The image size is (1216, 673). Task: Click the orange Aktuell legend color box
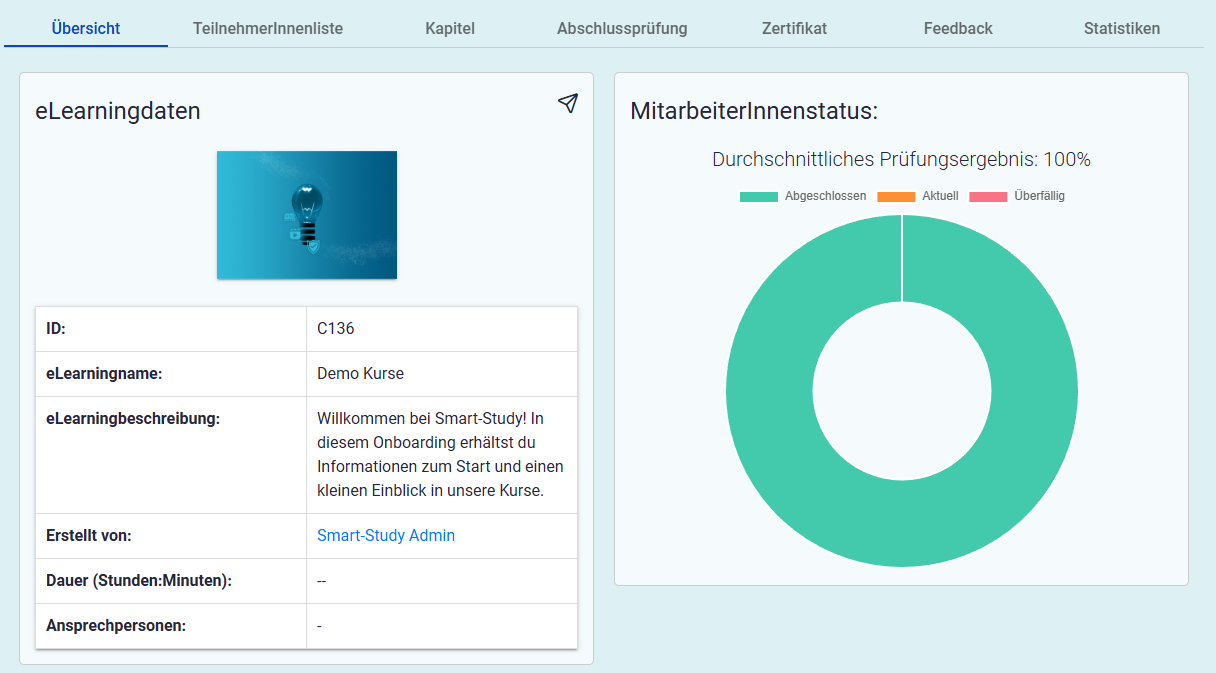[896, 197]
